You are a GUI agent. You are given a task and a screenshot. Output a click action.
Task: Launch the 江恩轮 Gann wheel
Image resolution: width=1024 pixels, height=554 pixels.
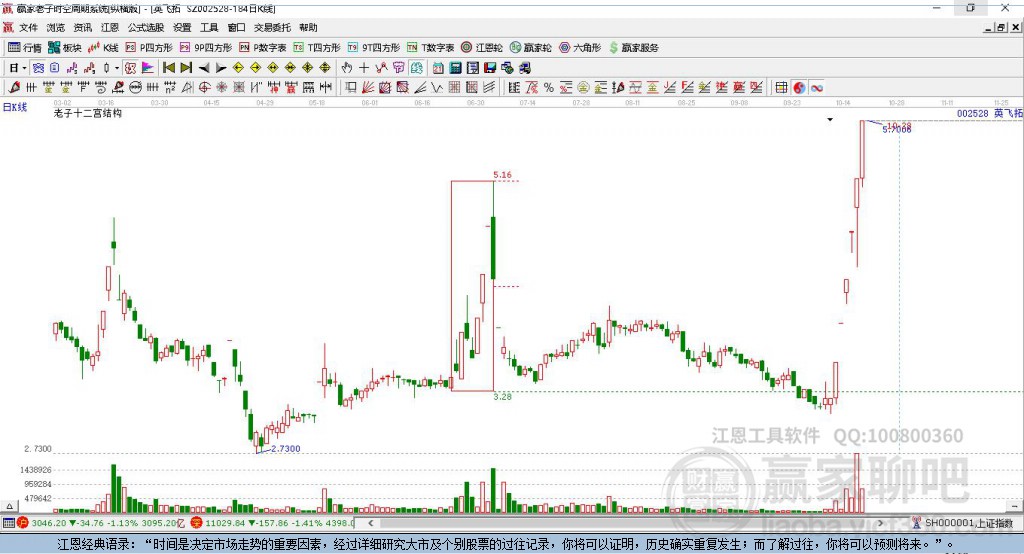coord(482,48)
